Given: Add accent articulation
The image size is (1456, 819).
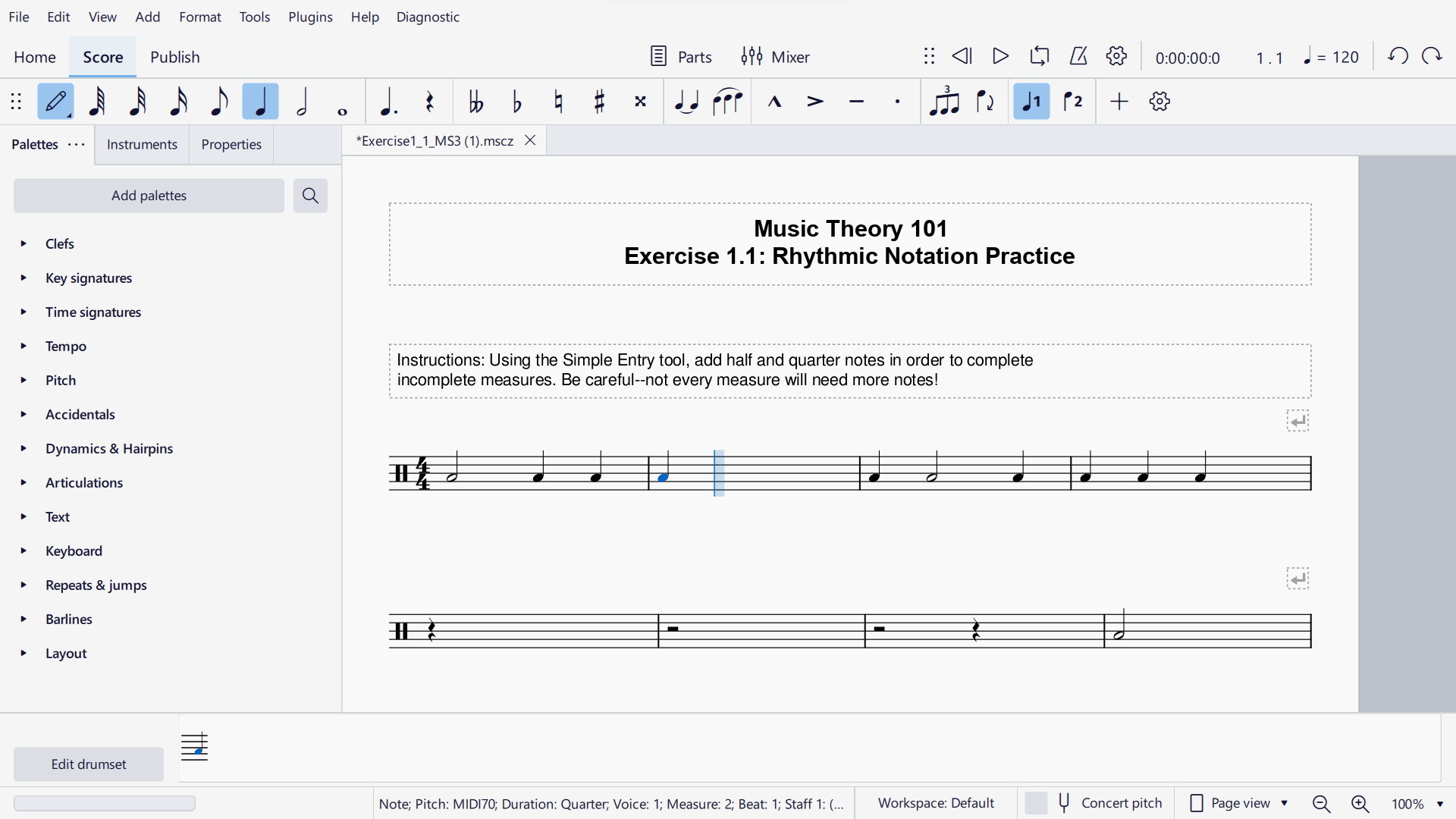Looking at the screenshot, I should [x=816, y=102].
